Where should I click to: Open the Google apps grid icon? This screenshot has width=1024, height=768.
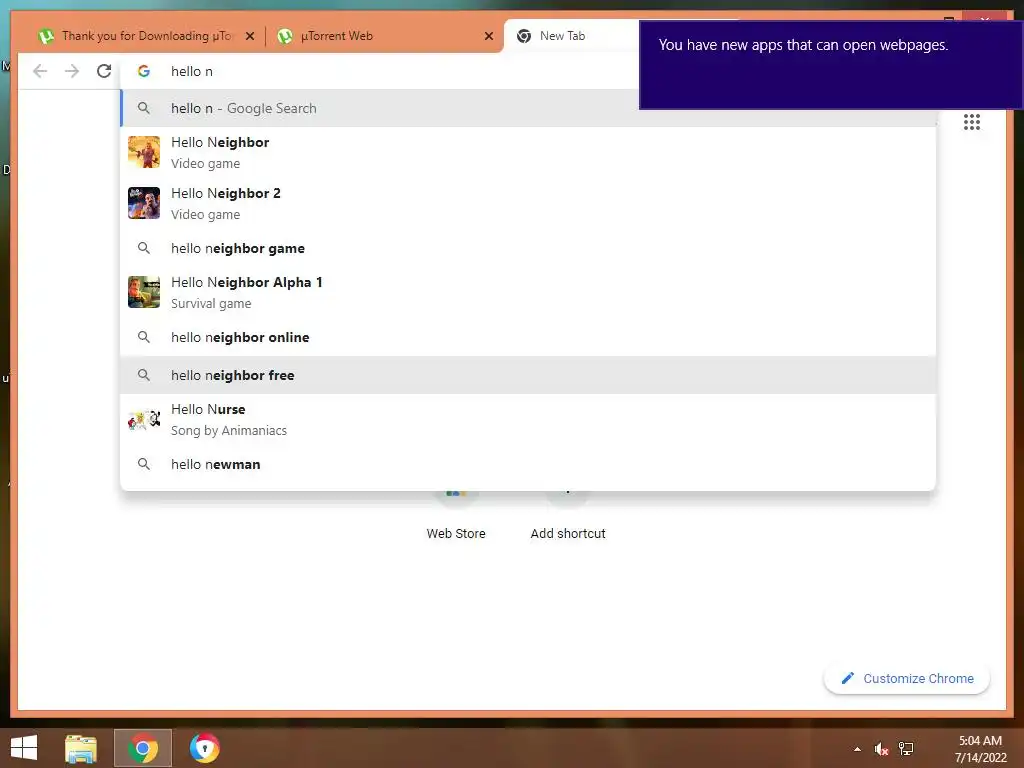972,122
